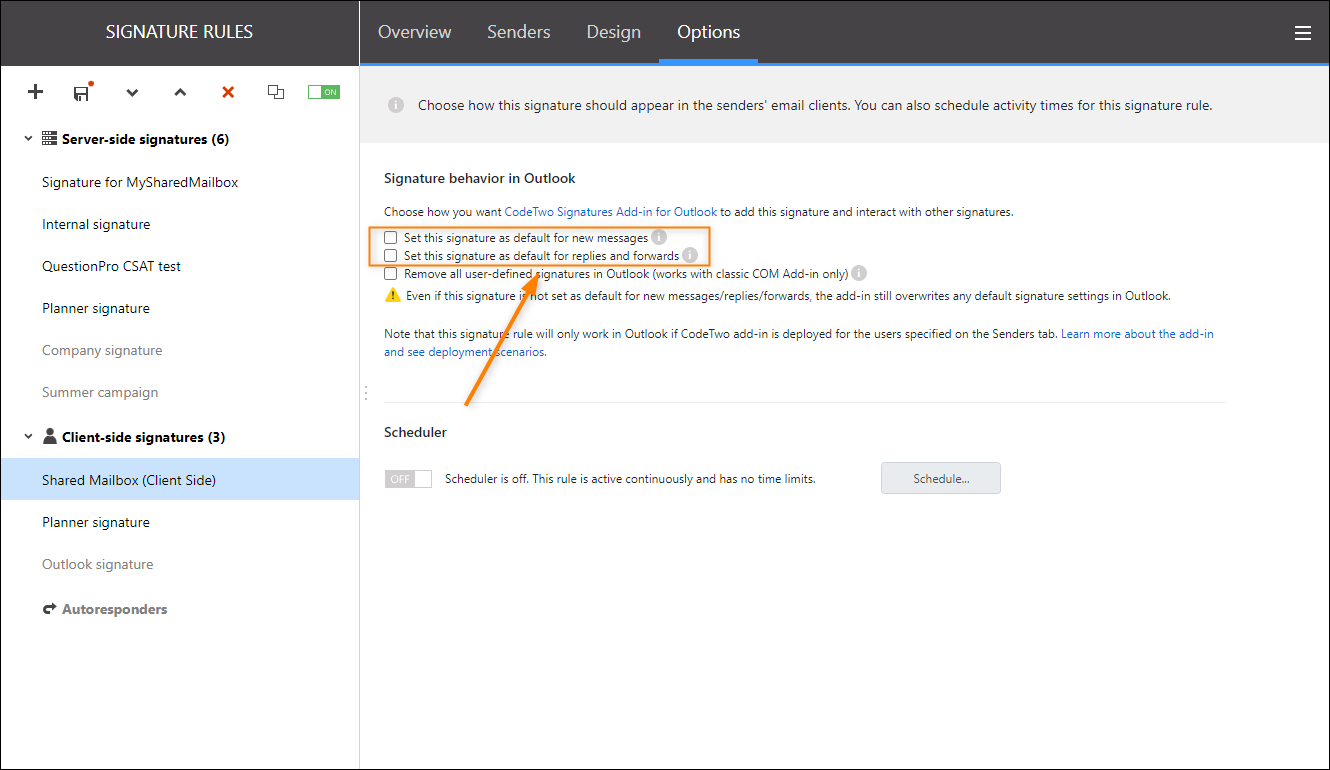Add a new signature rule

click(x=35, y=92)
